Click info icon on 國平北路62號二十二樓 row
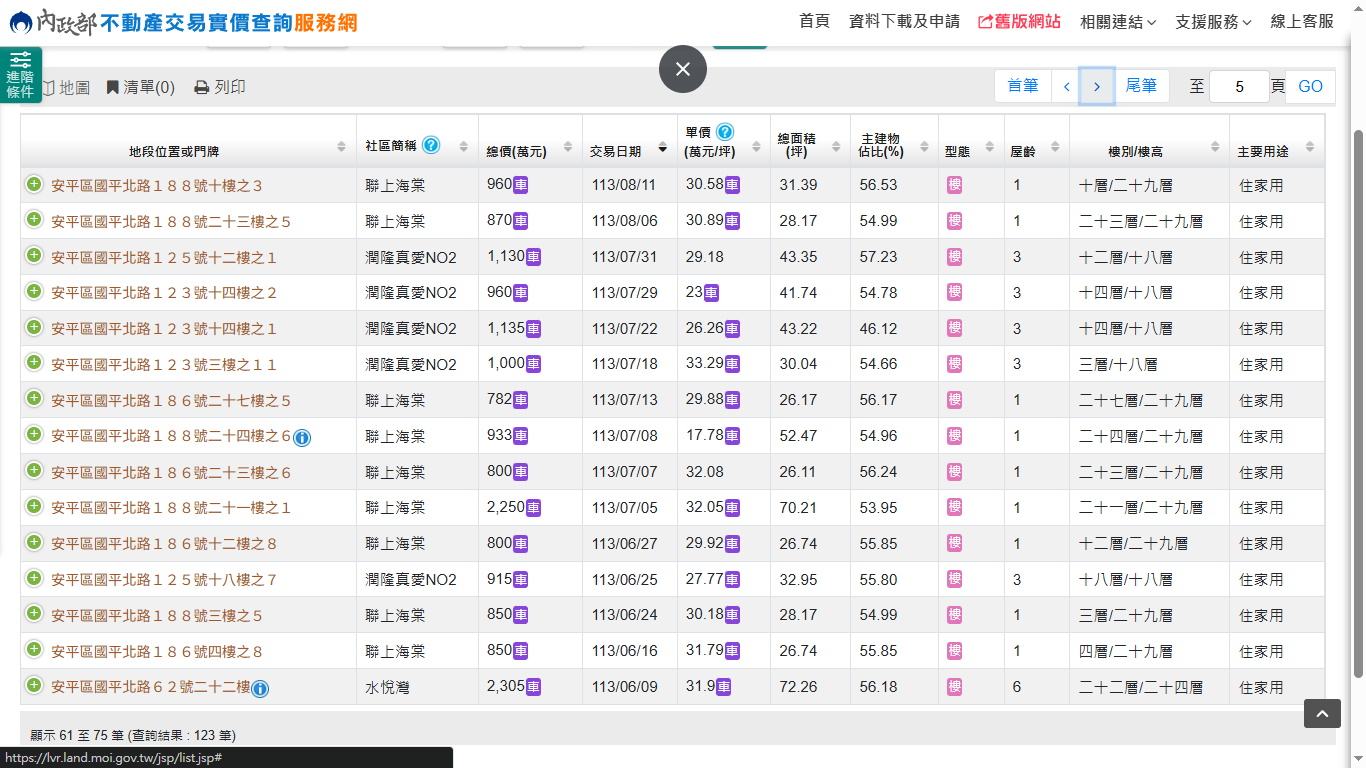The height and width of the screenshot is (768, 1366). (260, 688)
